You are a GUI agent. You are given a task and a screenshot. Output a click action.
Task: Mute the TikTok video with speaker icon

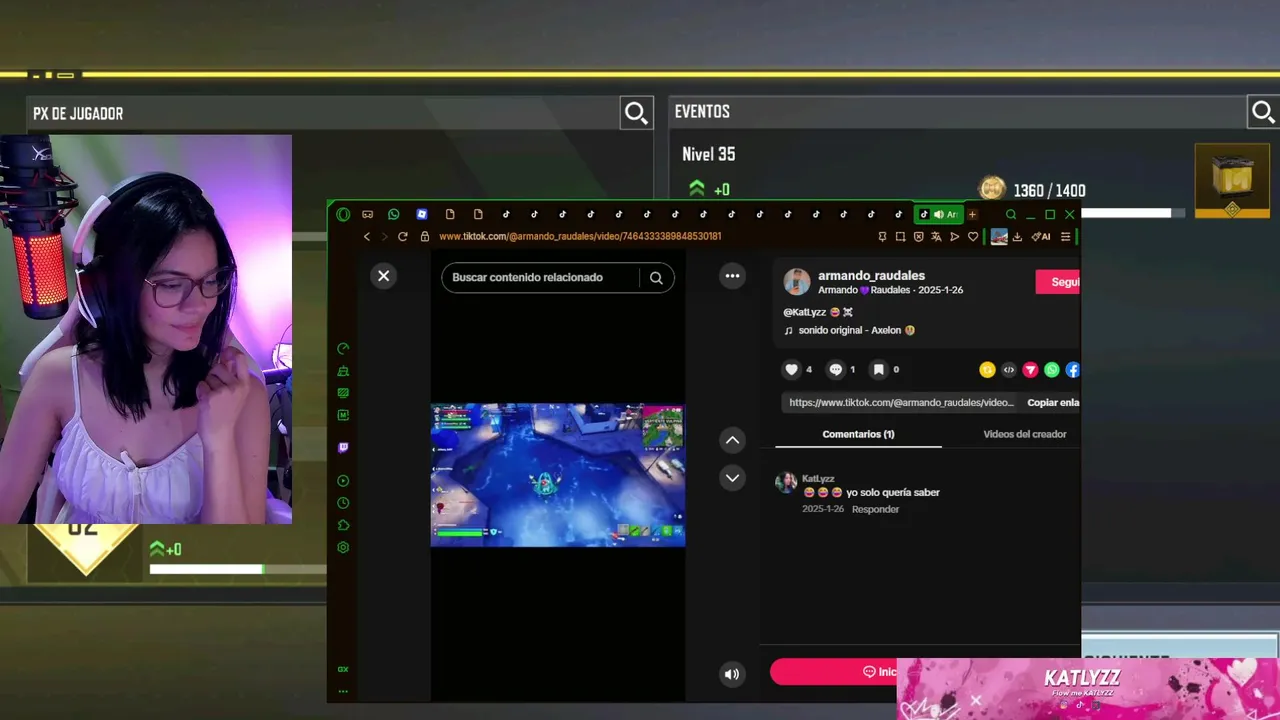coord(732,674)
